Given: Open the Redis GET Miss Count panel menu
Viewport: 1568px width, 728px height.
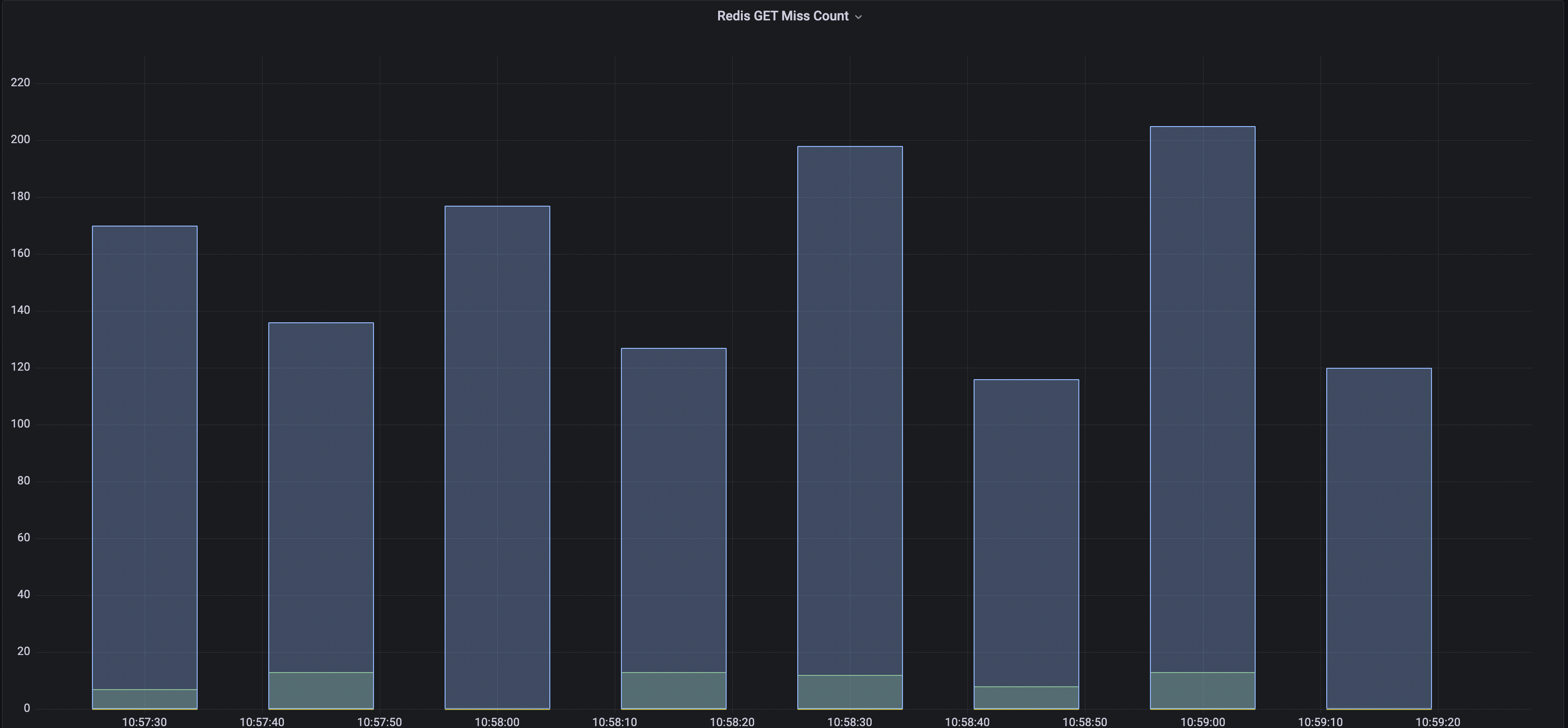Looking at the screenshot, I should tap(789, 17).
